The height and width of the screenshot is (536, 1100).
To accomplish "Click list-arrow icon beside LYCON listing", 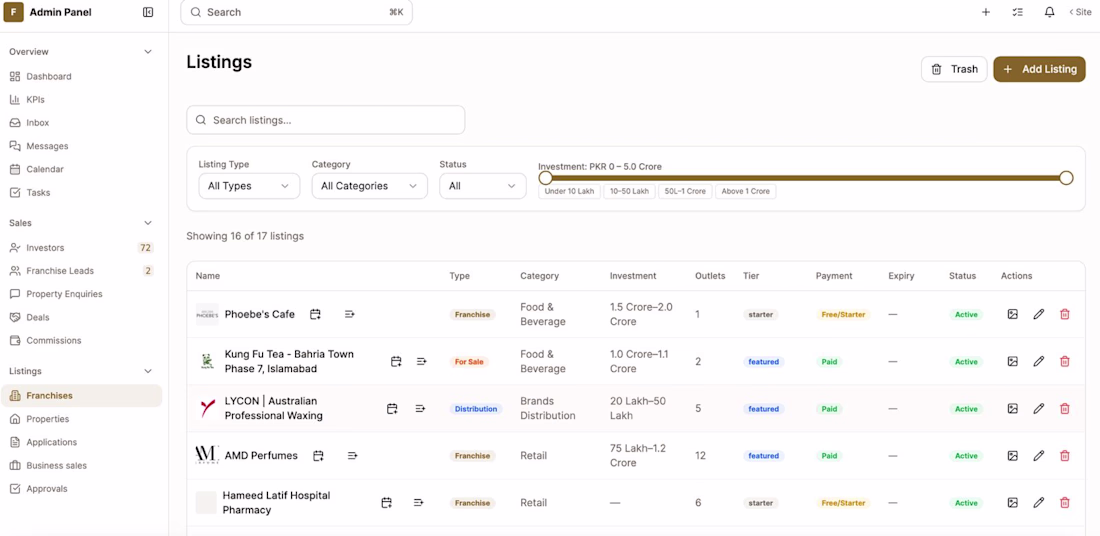I will click(x=420, y=408).
